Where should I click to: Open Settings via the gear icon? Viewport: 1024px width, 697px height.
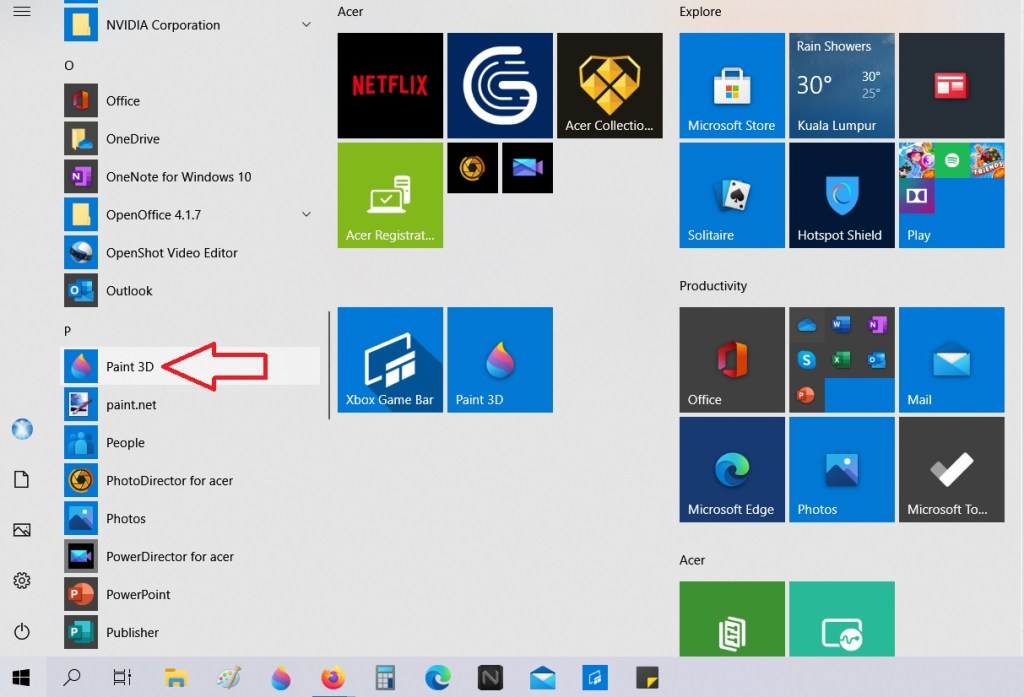[x=22, y=581]
